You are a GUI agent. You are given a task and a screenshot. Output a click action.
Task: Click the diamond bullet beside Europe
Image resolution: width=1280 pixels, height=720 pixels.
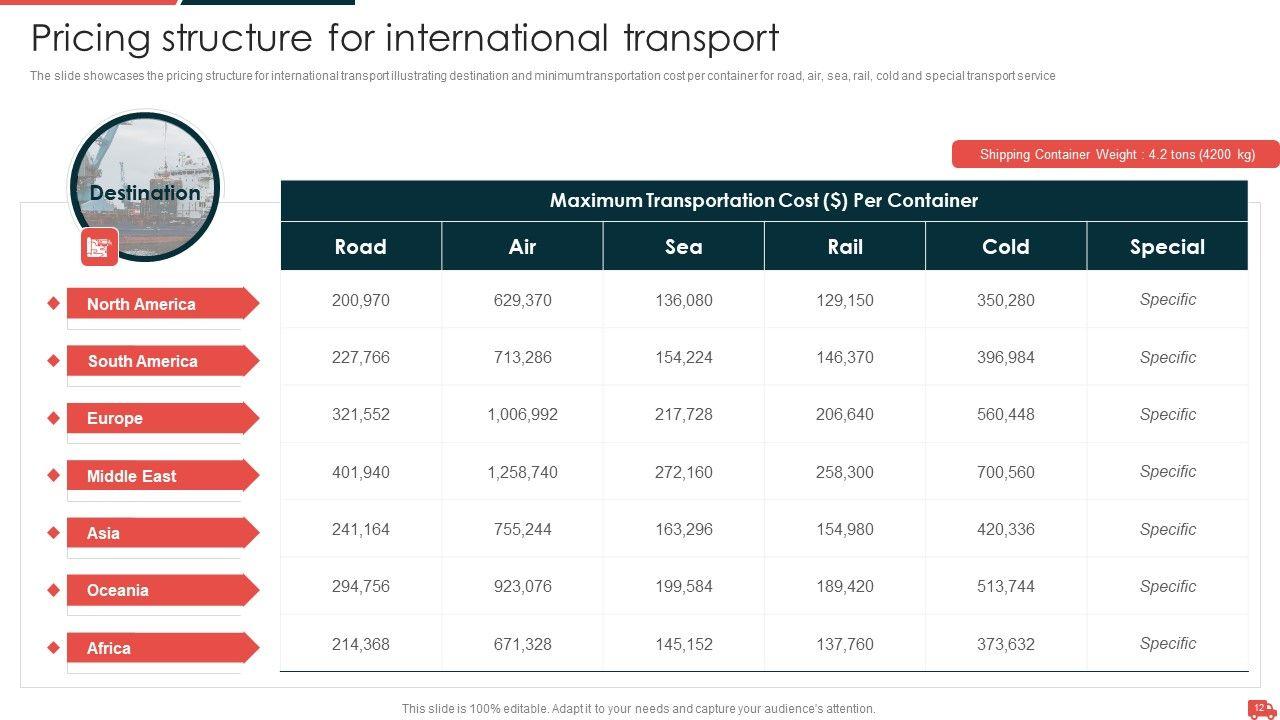pos(54,418)
